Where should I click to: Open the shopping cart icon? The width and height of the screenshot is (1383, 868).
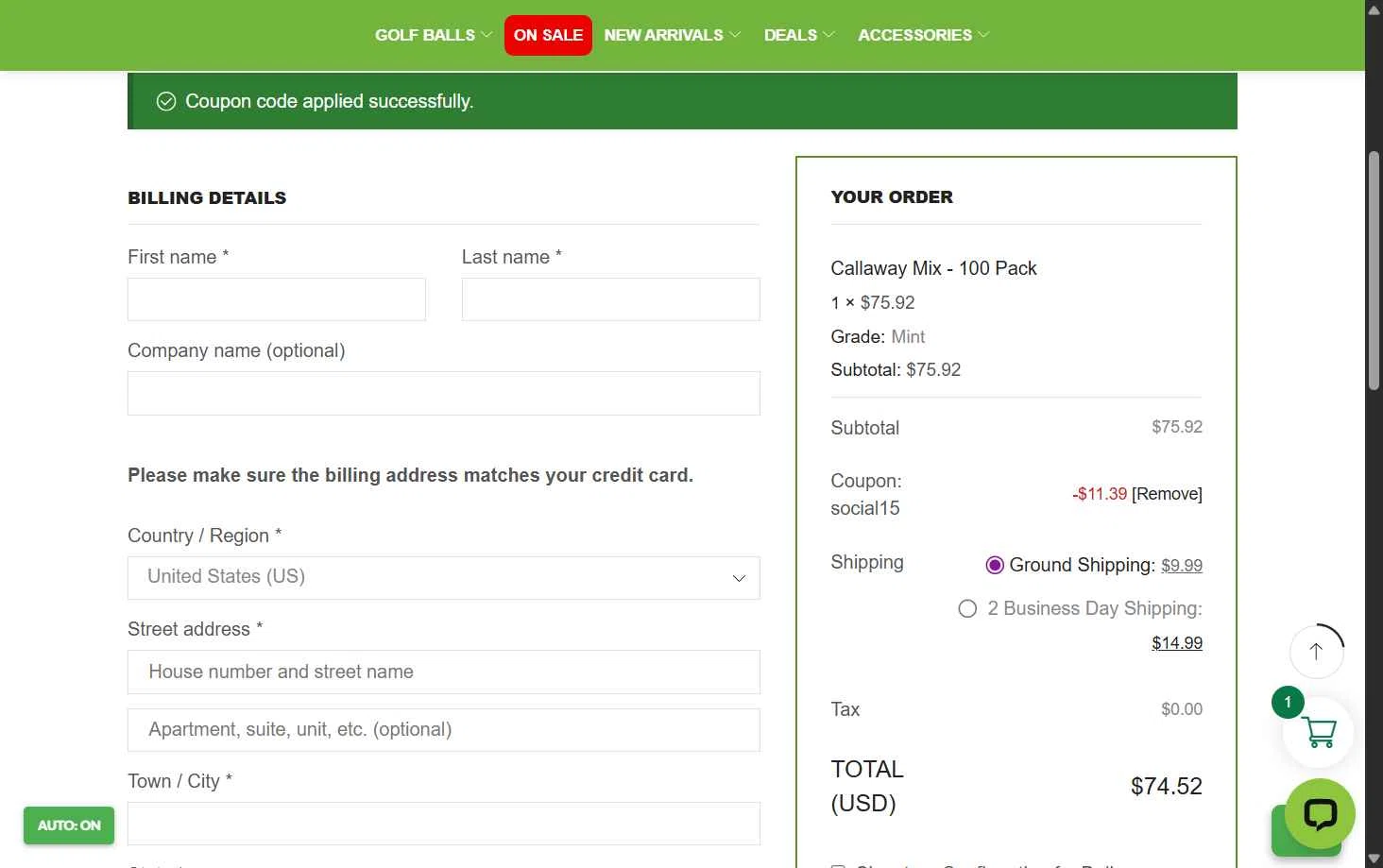(x=1318, y=732)
